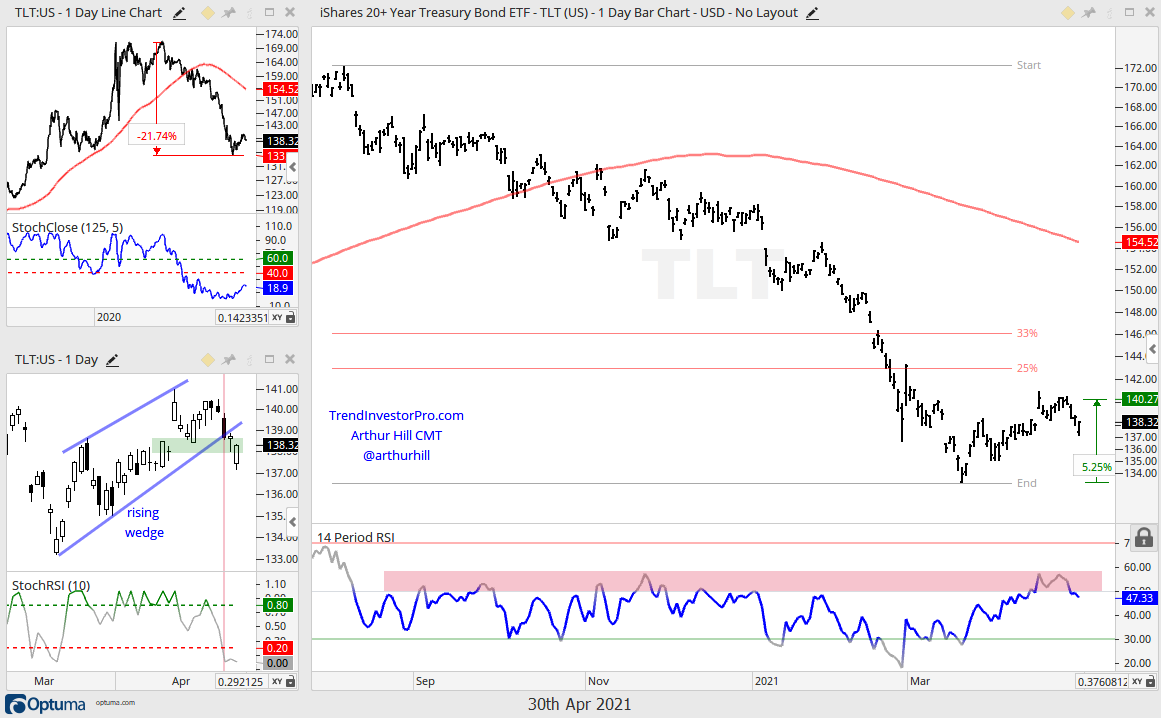Click the 25% retracement level label
This screenshot has height=718, width=1161.
(1027, 368)
